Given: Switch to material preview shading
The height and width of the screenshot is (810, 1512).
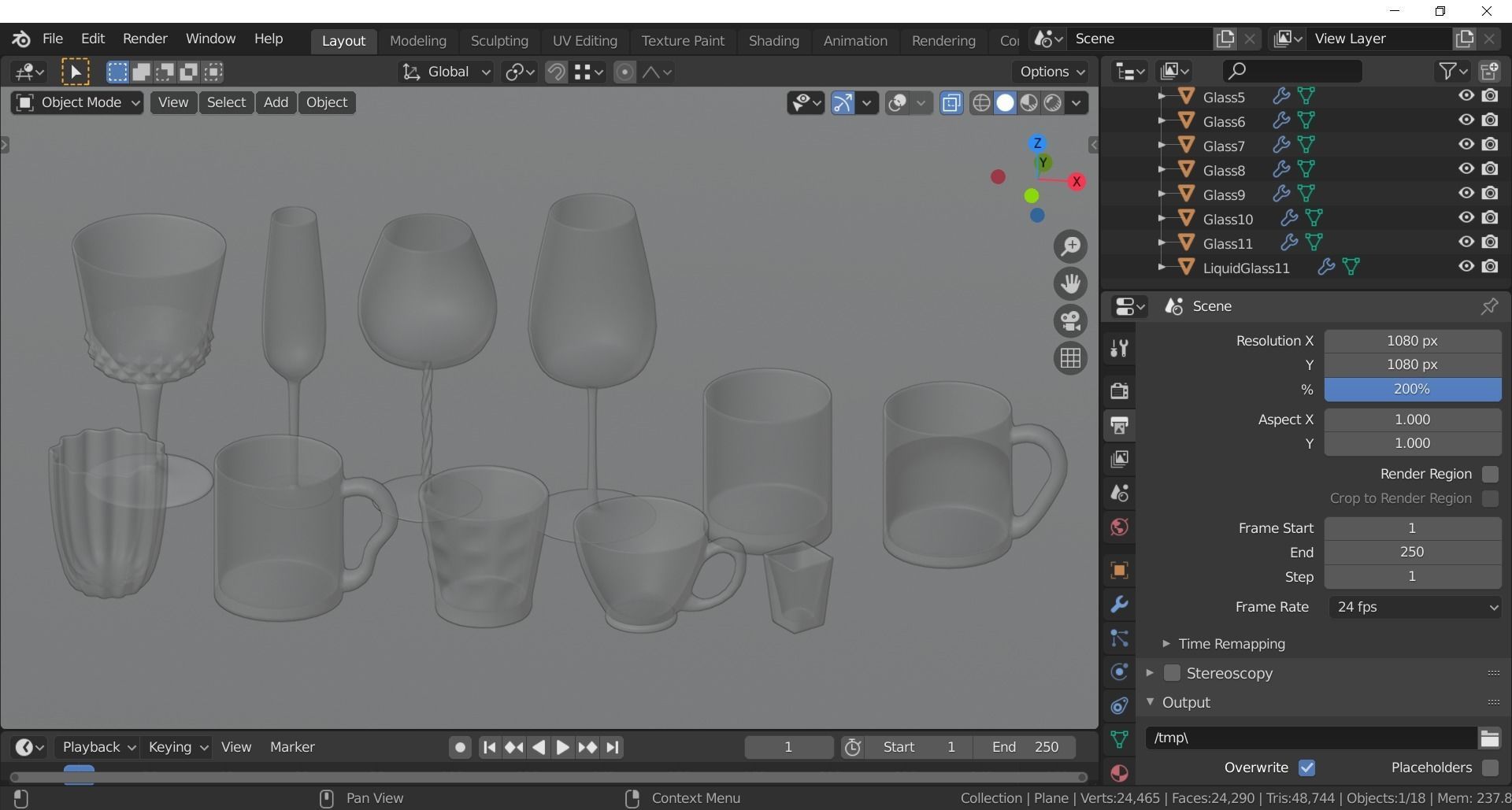Looking at the screenshot, I should pyautogui.click(x=1029, y=103).
